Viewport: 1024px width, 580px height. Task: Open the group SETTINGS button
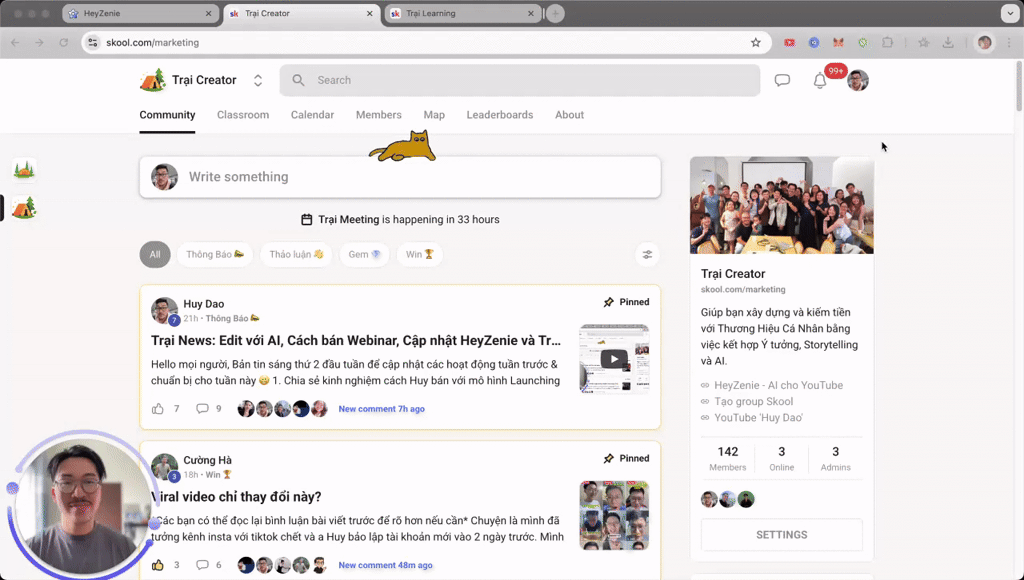tap(782, 535)
